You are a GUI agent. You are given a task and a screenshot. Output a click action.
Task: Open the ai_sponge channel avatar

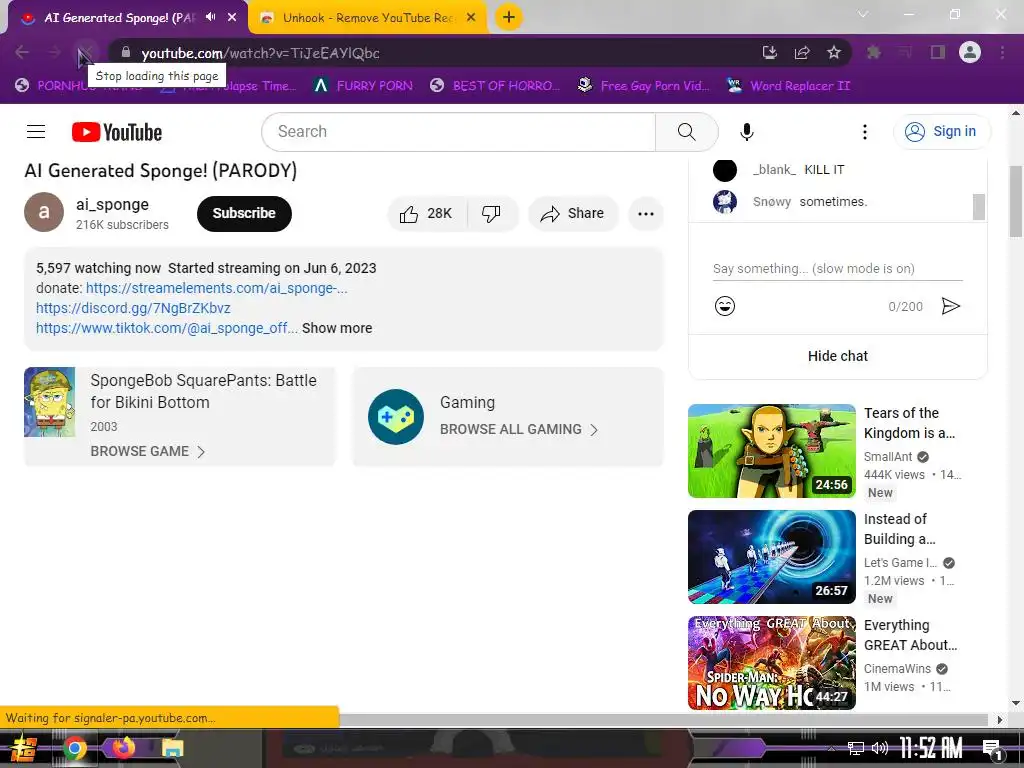pyautogui.click(x=44, y=212)
